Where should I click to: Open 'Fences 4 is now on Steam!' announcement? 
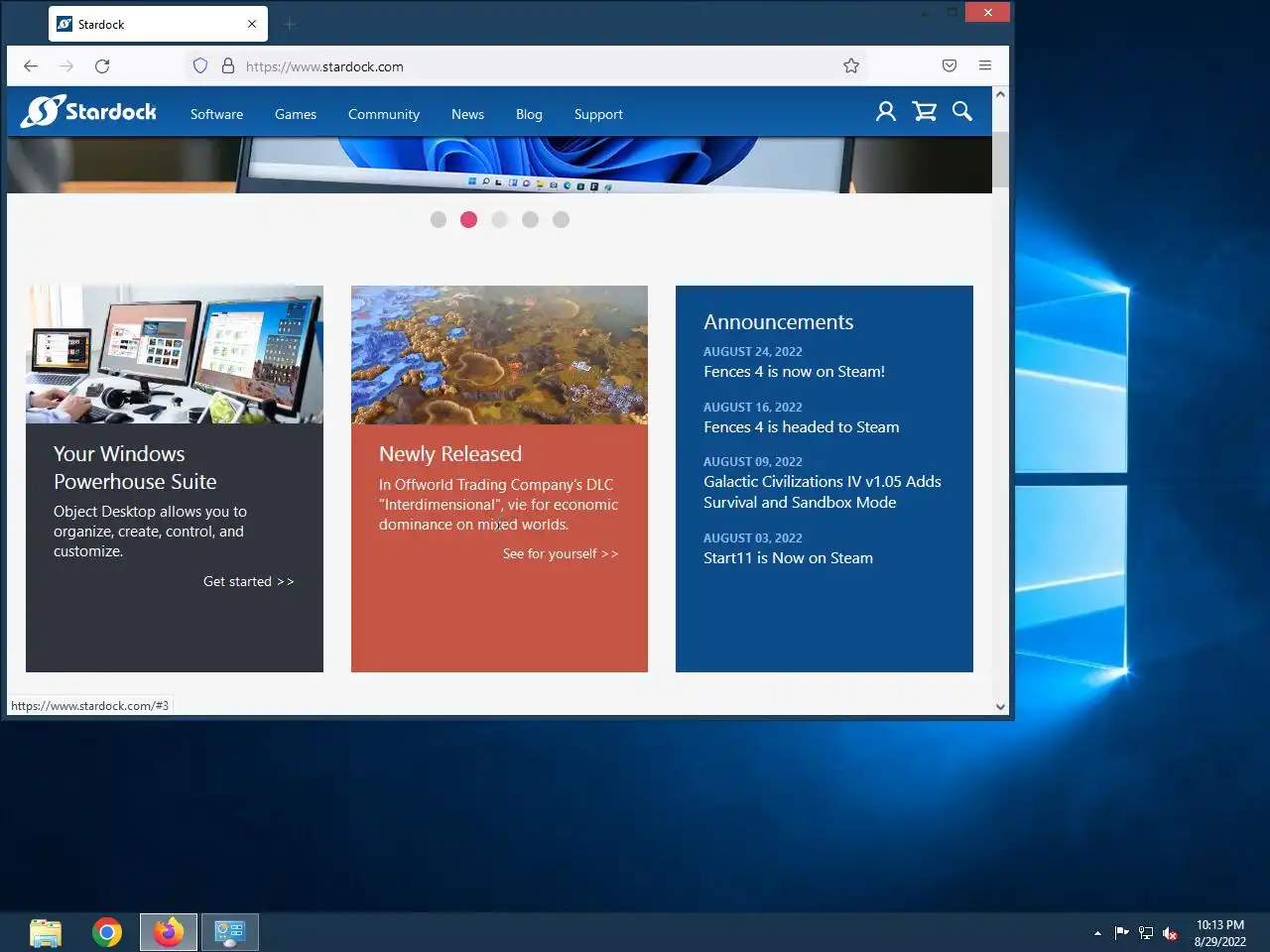[794, 371]
